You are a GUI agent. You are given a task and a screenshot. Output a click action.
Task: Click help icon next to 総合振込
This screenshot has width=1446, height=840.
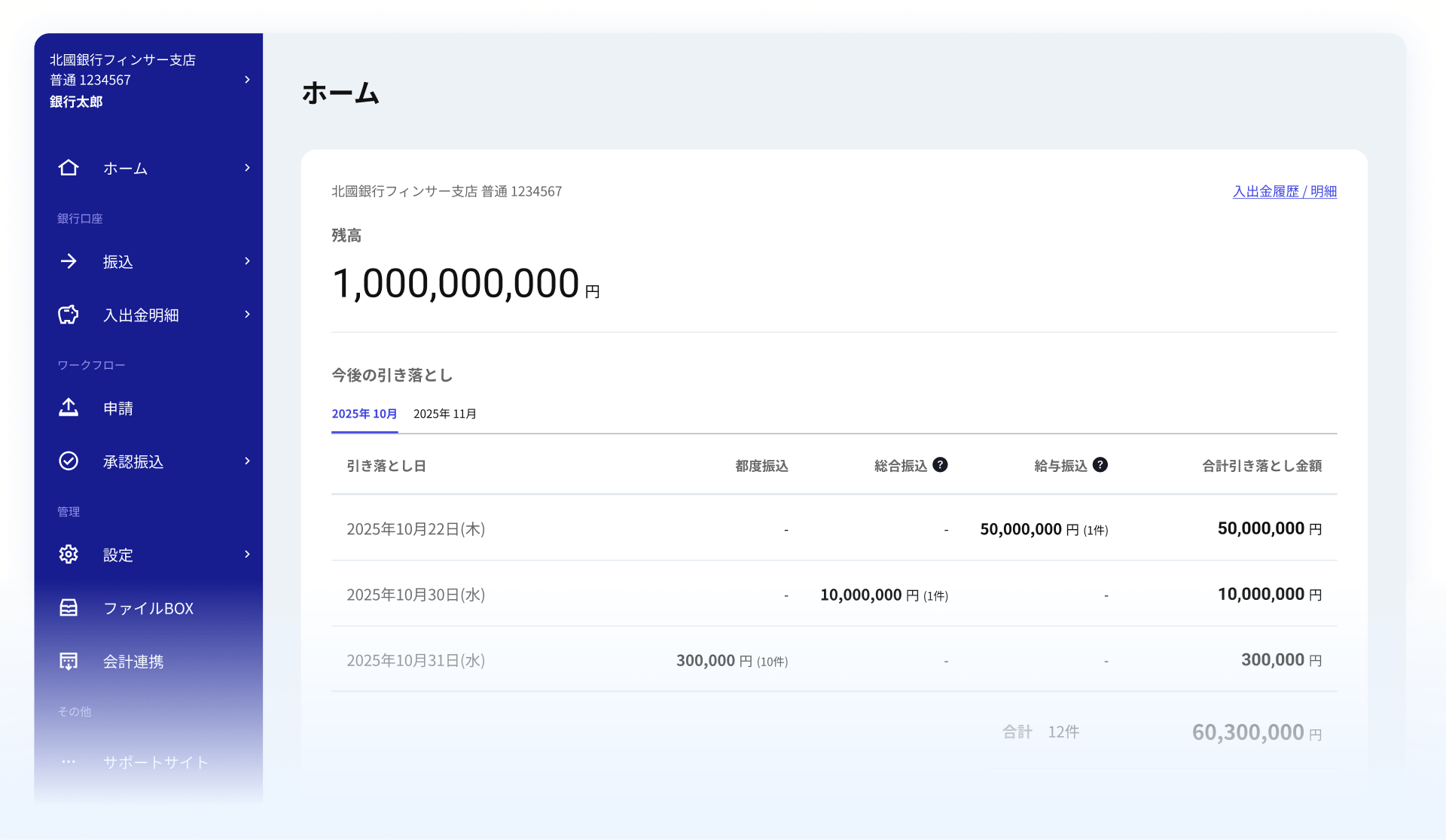pos(940,464)
